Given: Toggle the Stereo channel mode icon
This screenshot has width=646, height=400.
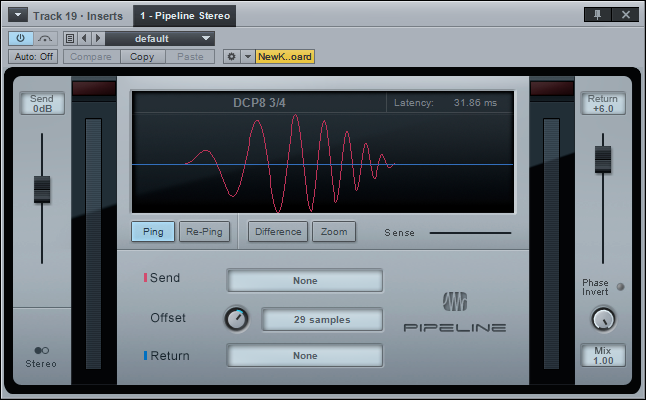Looking at the screenshot, I should pos(42,351).
